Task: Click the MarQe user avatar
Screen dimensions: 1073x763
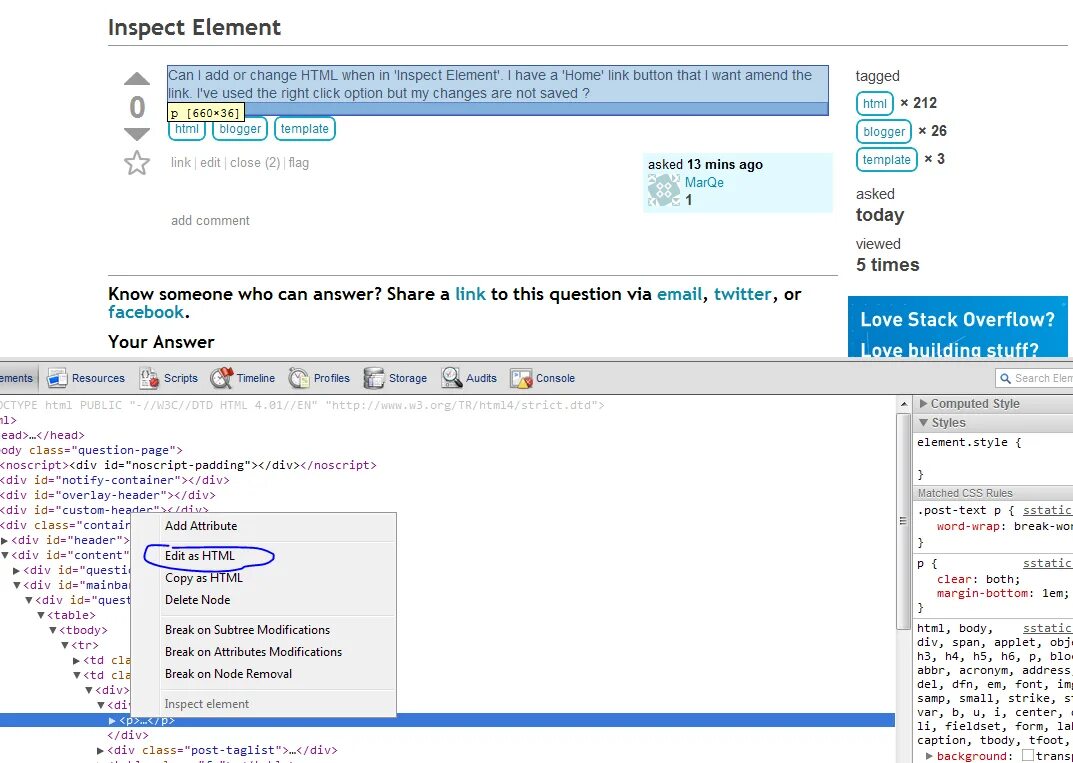Action: [x=664, y=190]
